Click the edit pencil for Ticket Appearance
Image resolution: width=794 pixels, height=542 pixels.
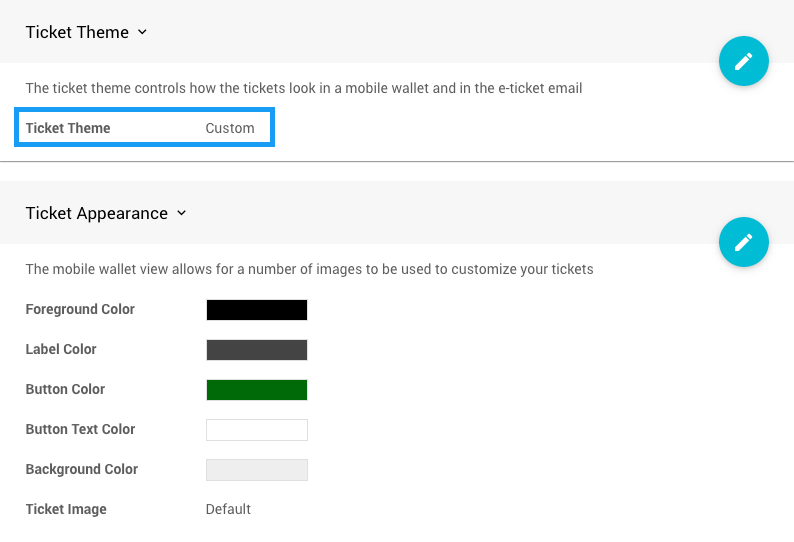coord(743,242)
